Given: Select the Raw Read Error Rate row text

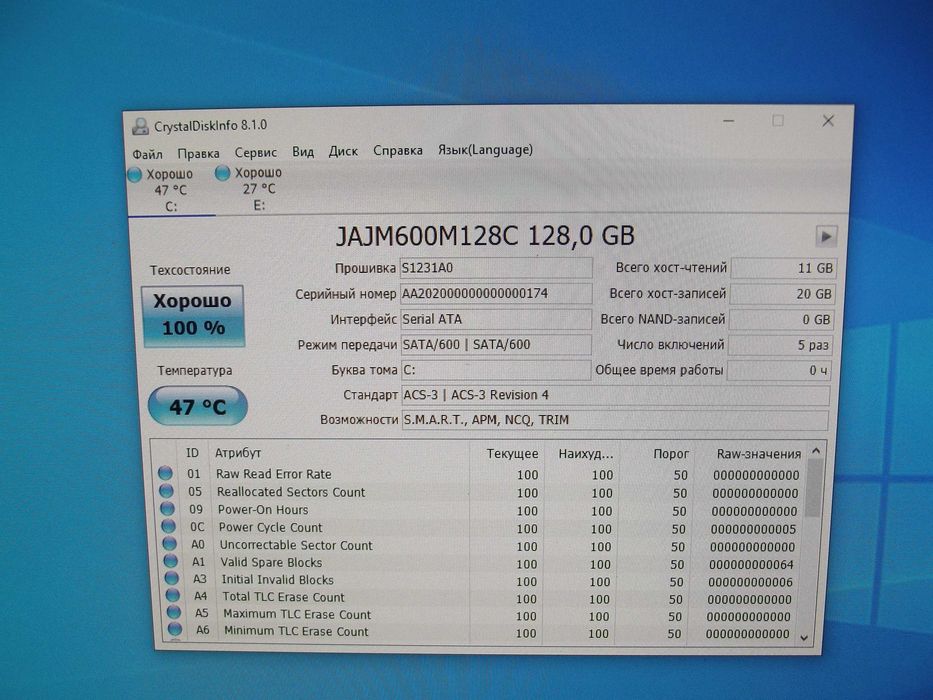Looking at the screenshot, I should (274, 474).
